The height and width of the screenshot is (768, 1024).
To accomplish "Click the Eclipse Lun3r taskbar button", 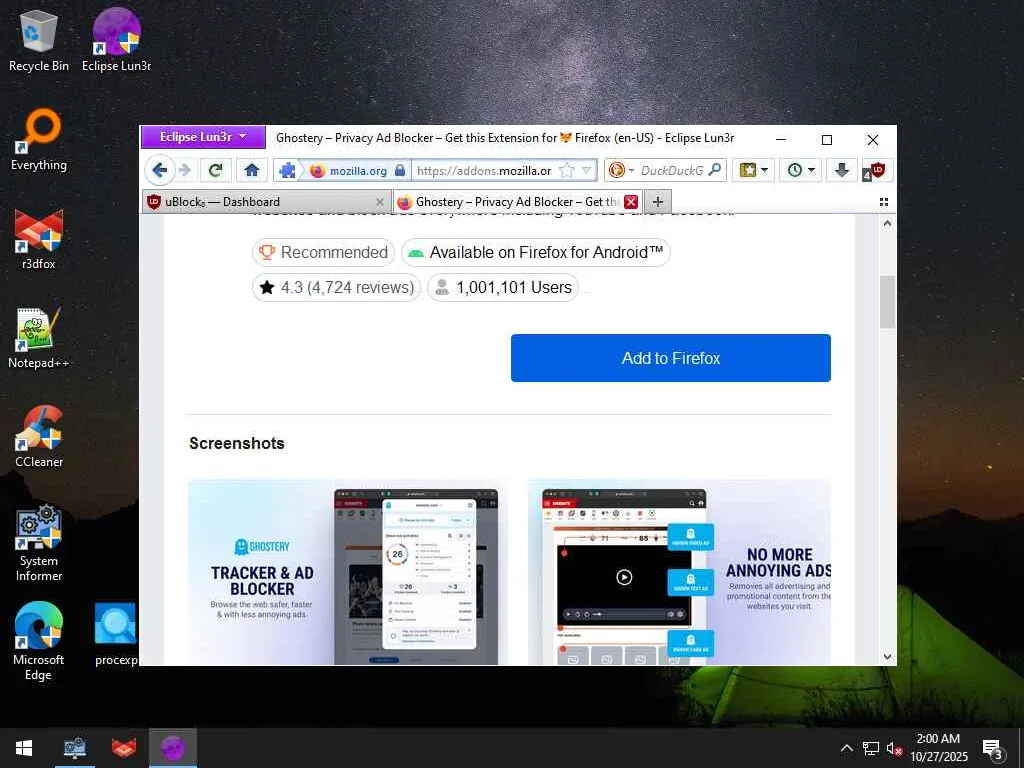I will [x=172, y=748].
